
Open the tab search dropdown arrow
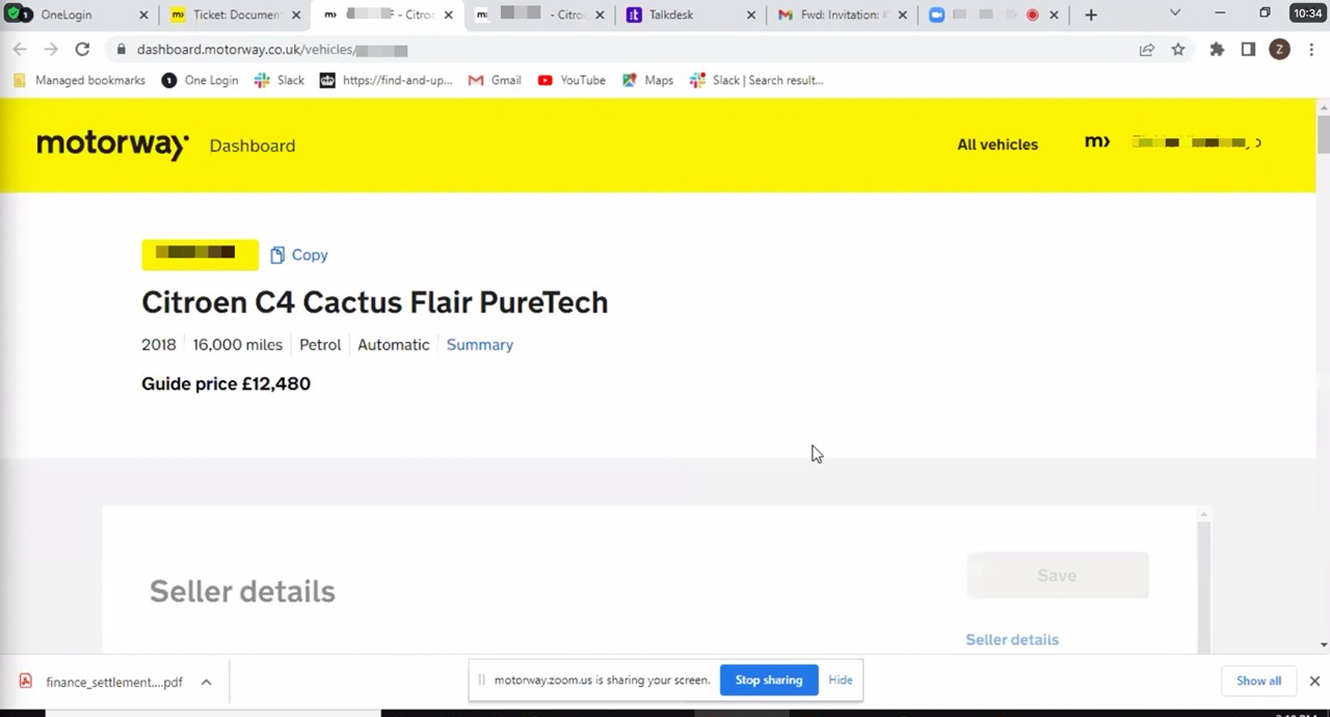click(1175, 13)
